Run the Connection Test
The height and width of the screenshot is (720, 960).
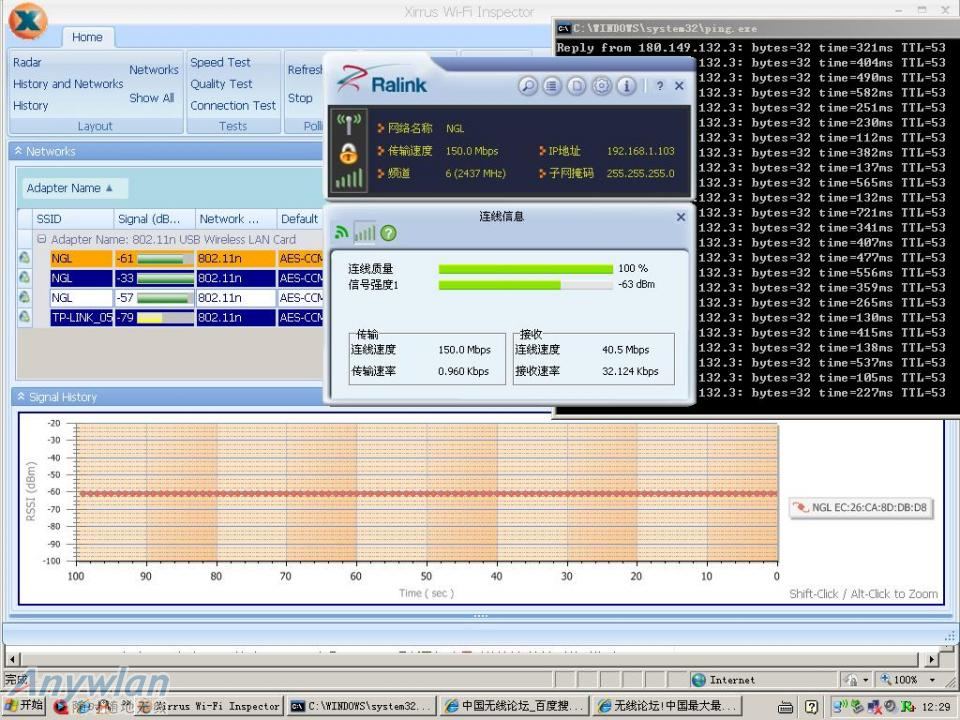pyautogui.click(x=233, y=105)
